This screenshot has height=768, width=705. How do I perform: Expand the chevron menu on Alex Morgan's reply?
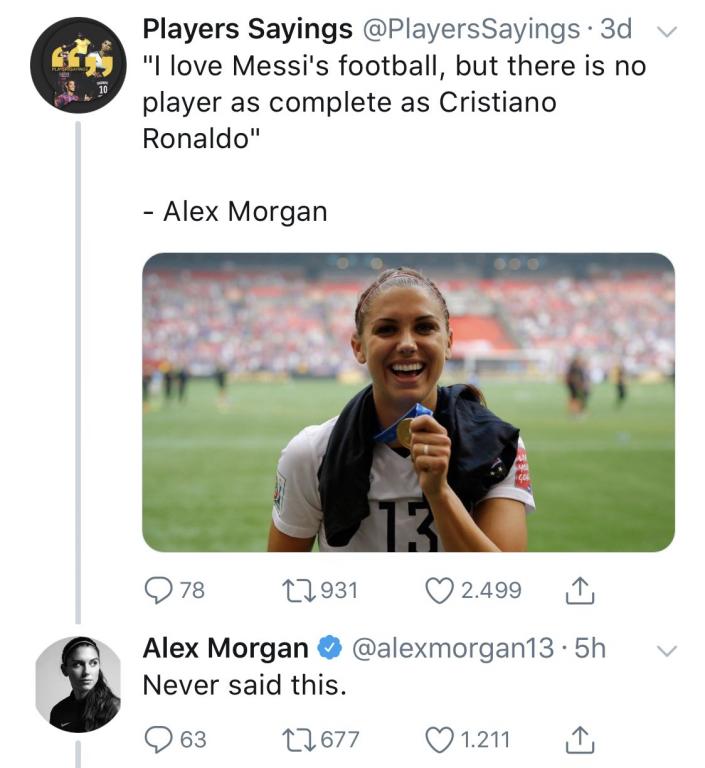[x=663, y=650]
